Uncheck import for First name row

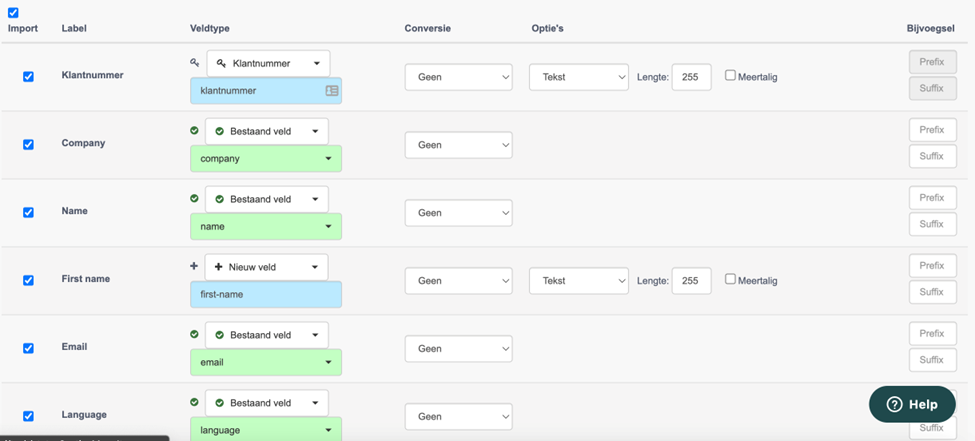[28, 280]
